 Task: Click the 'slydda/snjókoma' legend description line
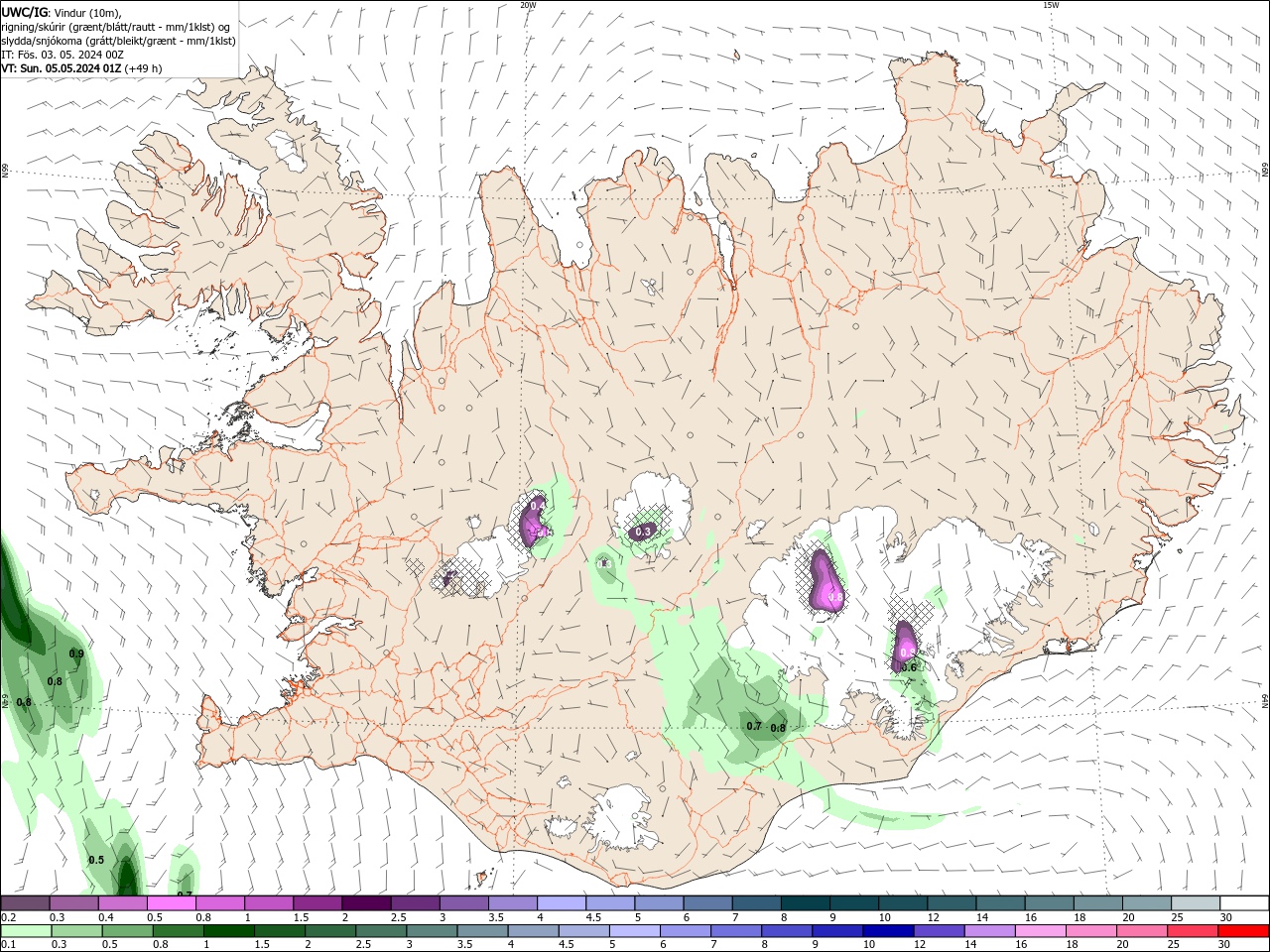(x=118, y=41)
